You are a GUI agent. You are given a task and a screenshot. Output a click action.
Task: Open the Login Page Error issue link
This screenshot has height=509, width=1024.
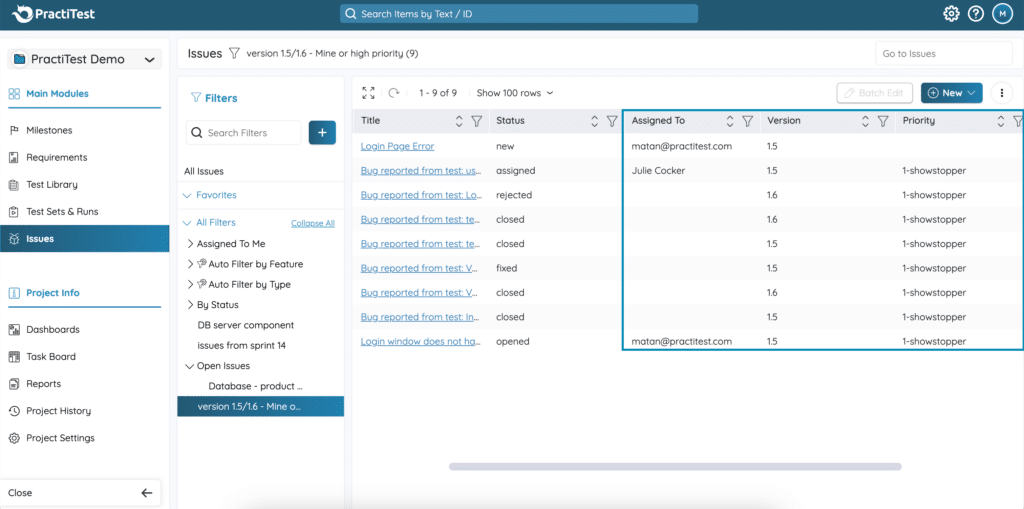coord(397,146)
